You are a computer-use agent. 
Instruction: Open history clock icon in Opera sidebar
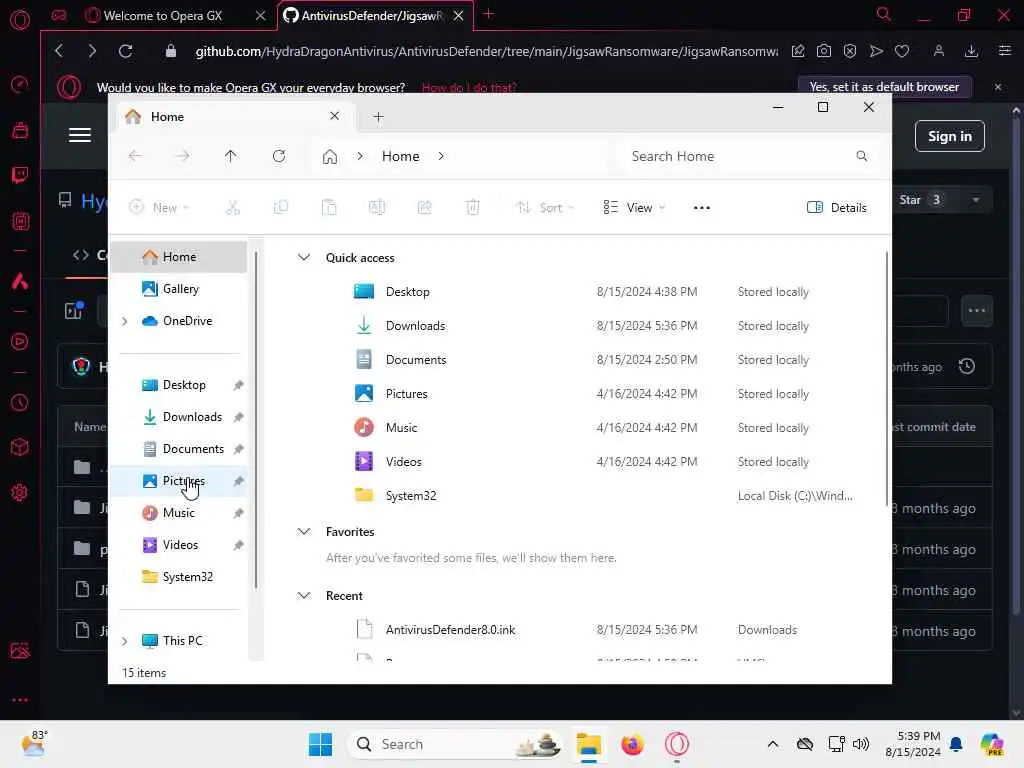(20, 403)
